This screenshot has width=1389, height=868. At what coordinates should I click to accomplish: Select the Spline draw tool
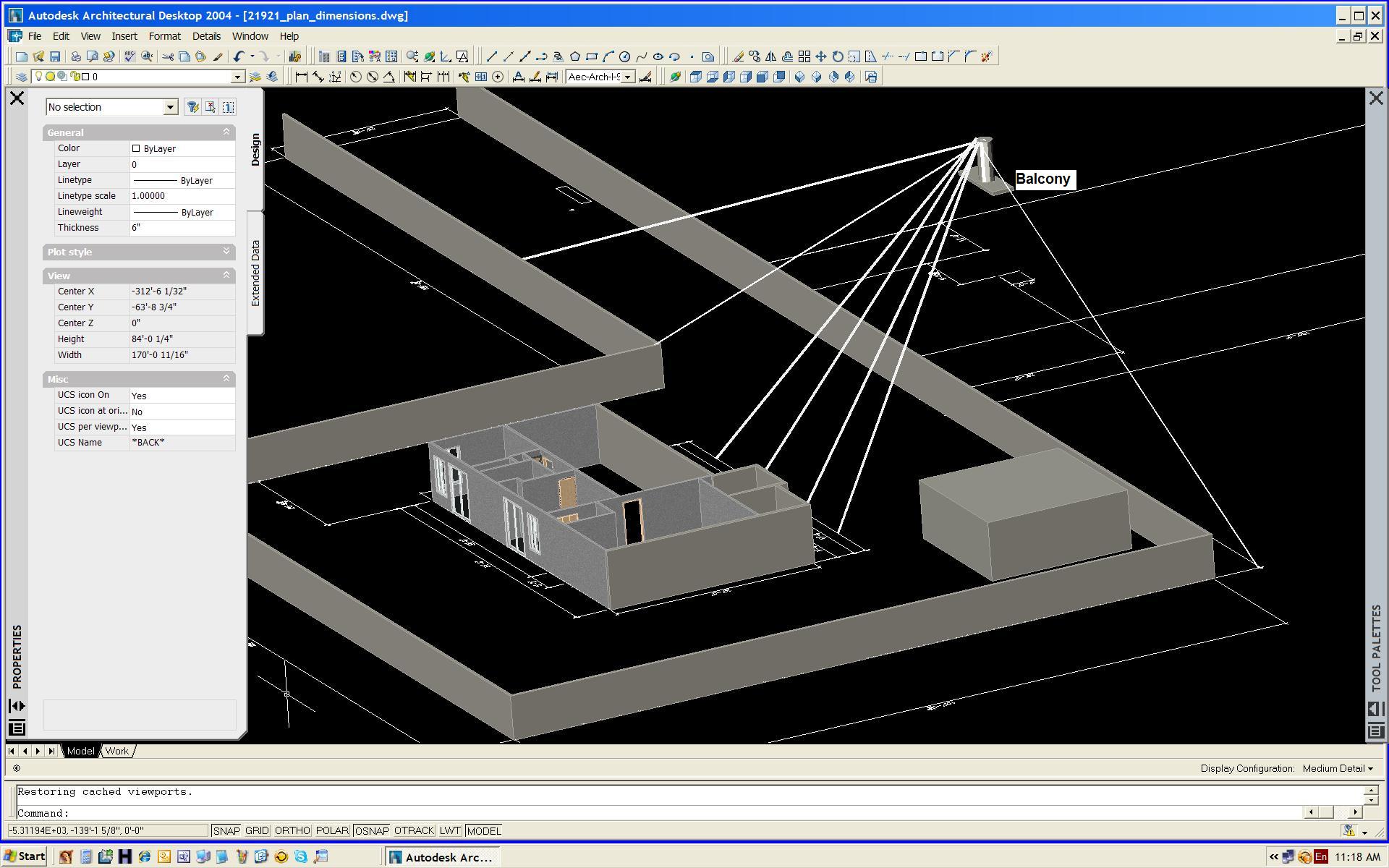[642, 56]
